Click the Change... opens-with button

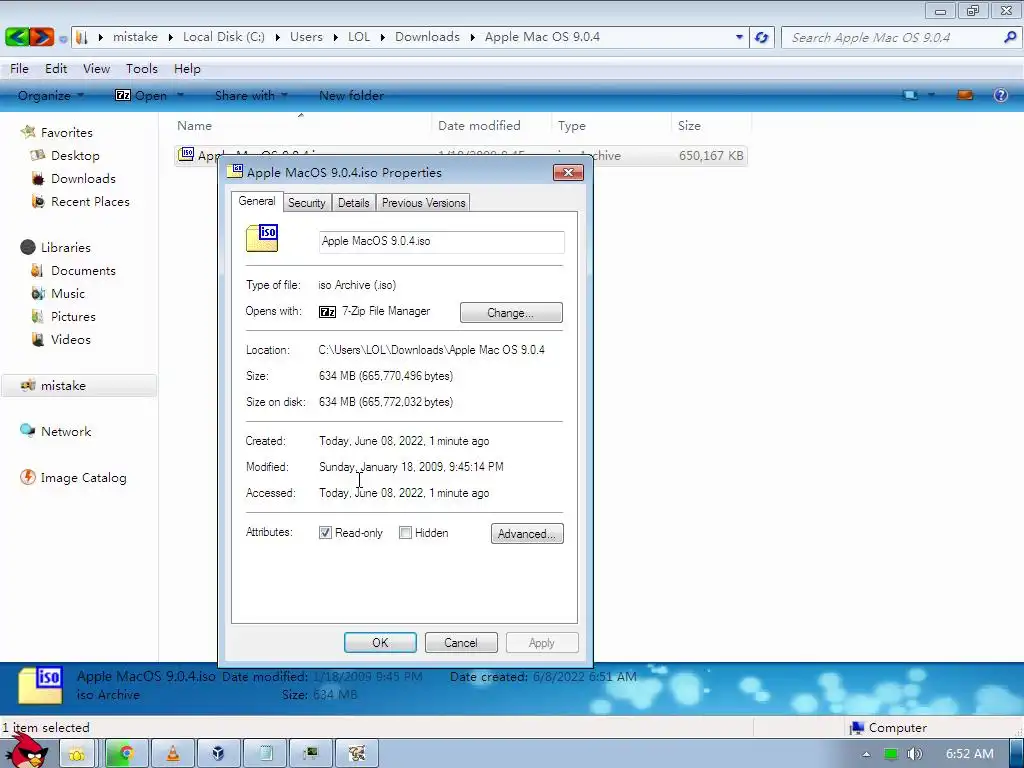point(511,313)
